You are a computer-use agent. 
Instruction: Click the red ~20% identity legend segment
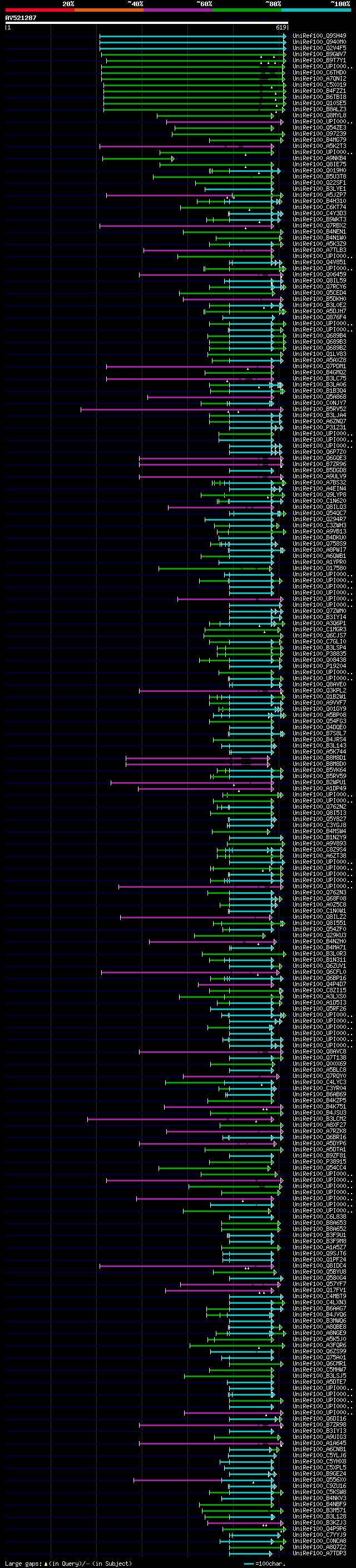[39, 10]
